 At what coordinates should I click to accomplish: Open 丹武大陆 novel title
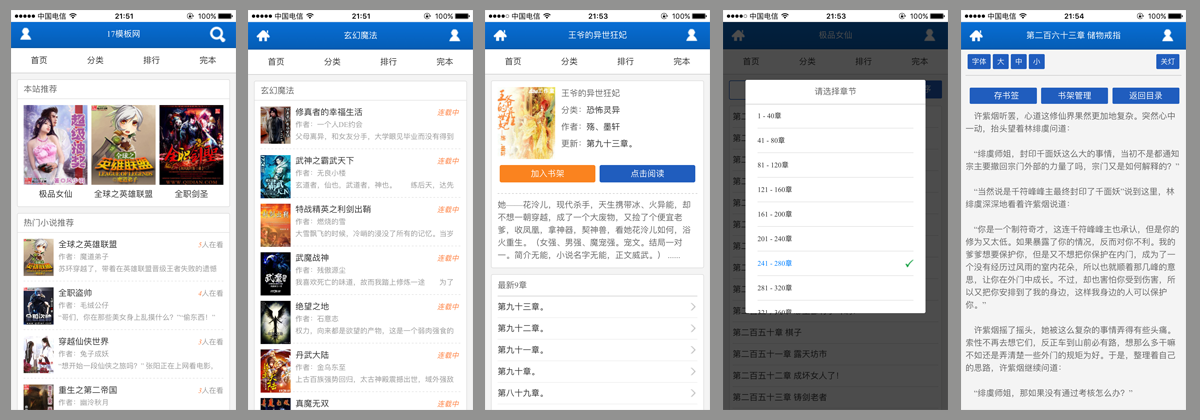pyautogui.click(x=311, y=355)
